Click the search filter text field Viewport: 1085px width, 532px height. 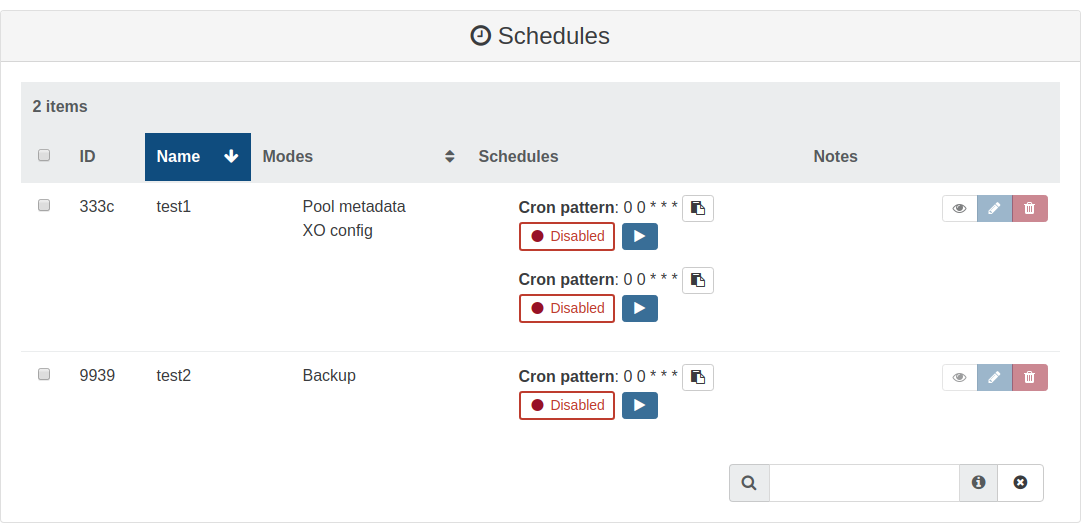coord(864,483)
